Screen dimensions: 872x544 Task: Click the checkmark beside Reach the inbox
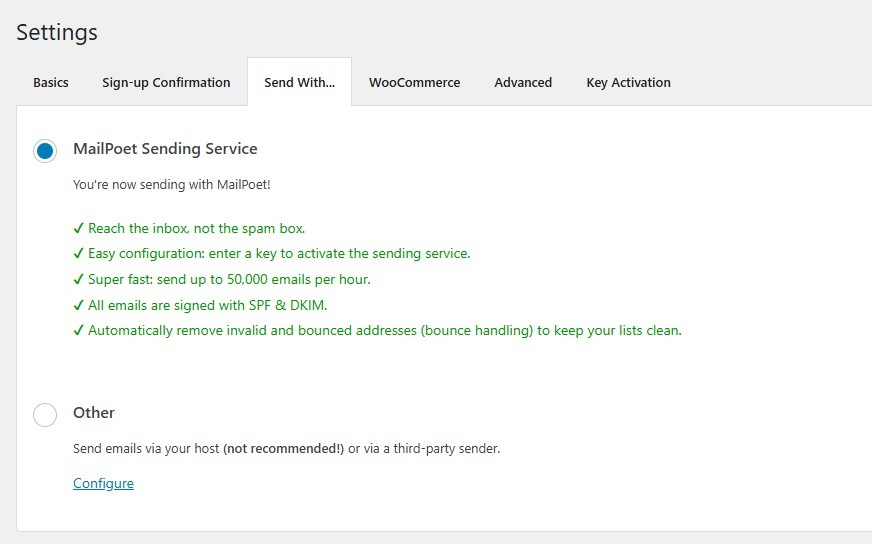pos(79,229)
